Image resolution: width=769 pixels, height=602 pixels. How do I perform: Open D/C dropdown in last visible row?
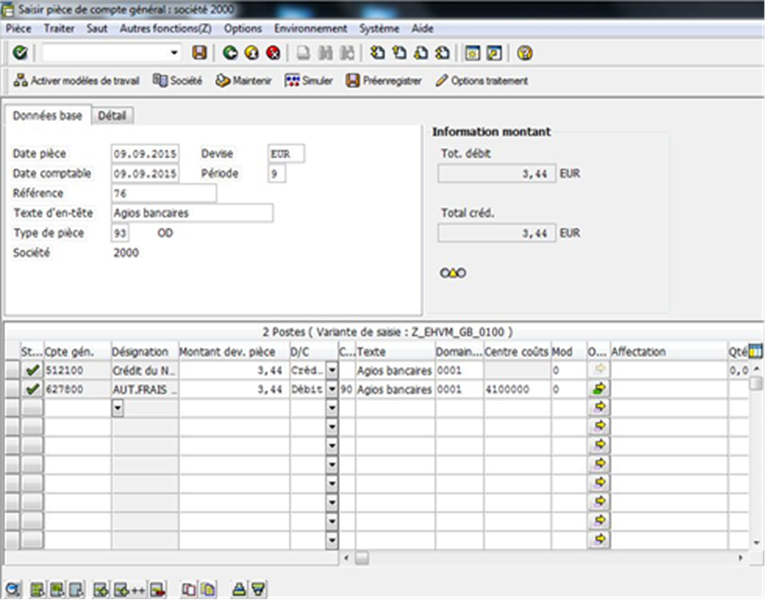[332, 540]
